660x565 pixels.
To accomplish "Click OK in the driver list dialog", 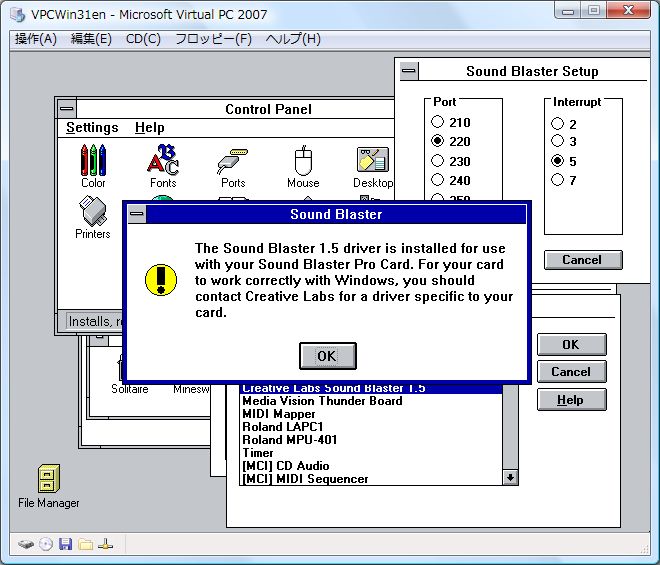I will 572,344.
